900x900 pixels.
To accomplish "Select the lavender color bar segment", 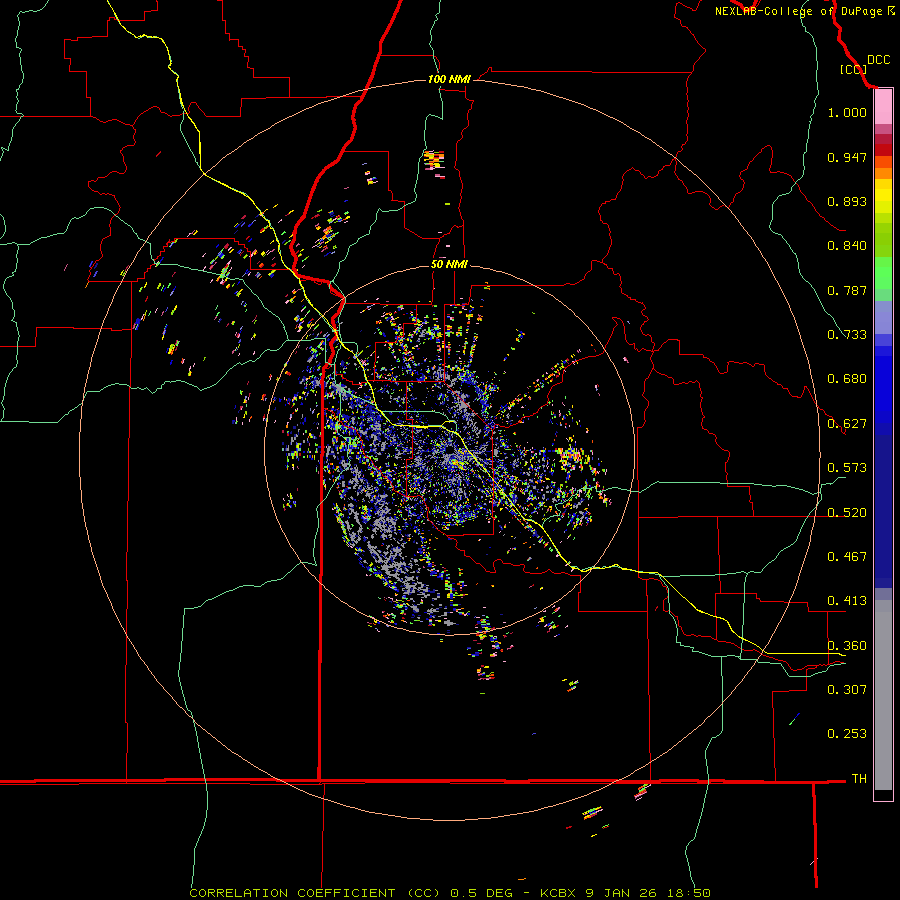I will pyautogui.click(x=883, y=318).
